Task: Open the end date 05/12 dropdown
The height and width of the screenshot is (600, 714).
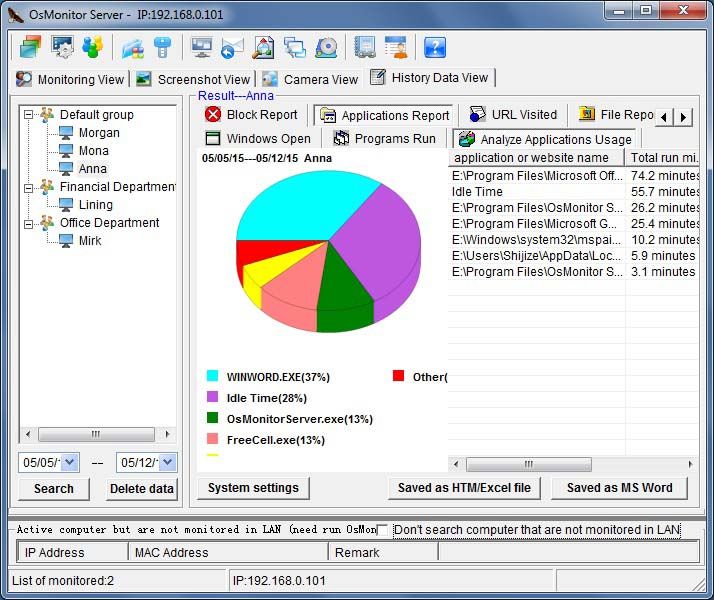Action: (168, 463)
